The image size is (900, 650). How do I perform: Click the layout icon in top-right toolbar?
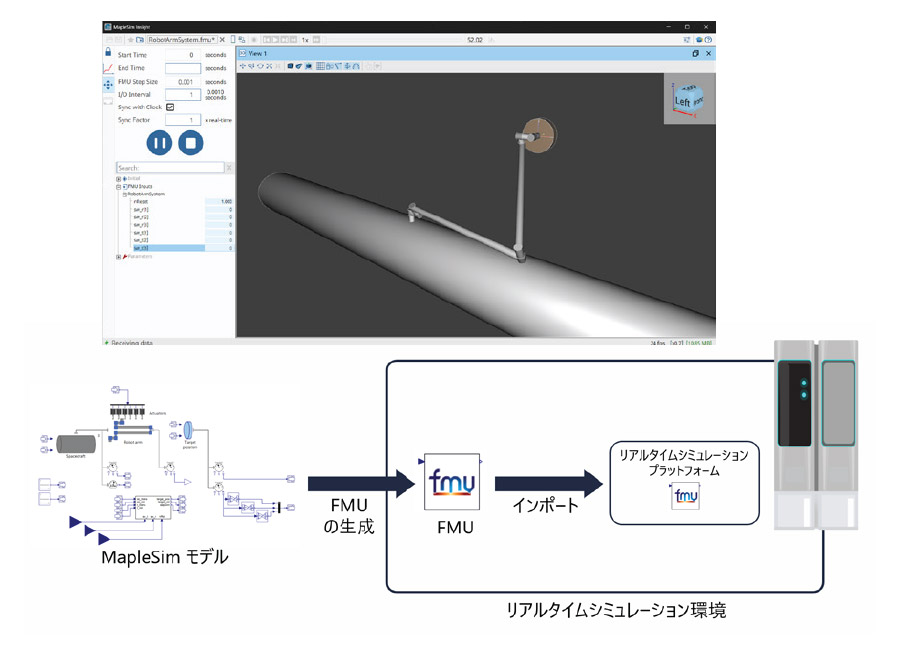coord(687,40)
